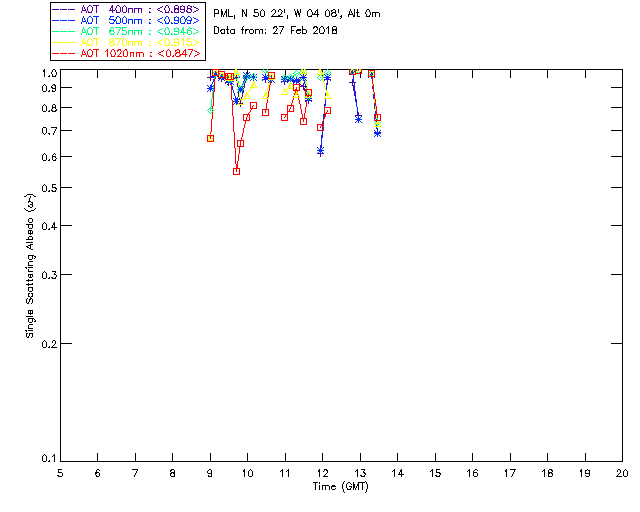Viewport: 640px width, 512px height.
Task: Click the y-axis tick label 0.3
Action: click(x=49, y=275)
